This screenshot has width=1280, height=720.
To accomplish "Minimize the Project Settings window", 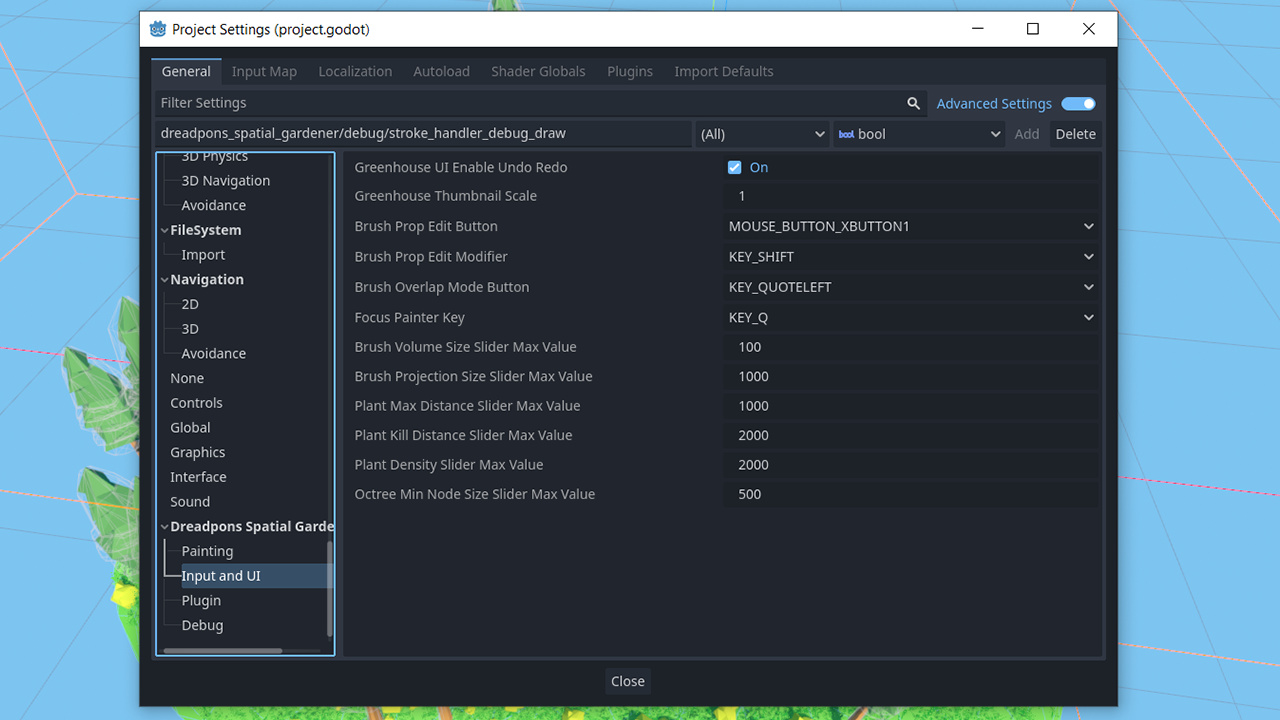I will coord(977,29).
